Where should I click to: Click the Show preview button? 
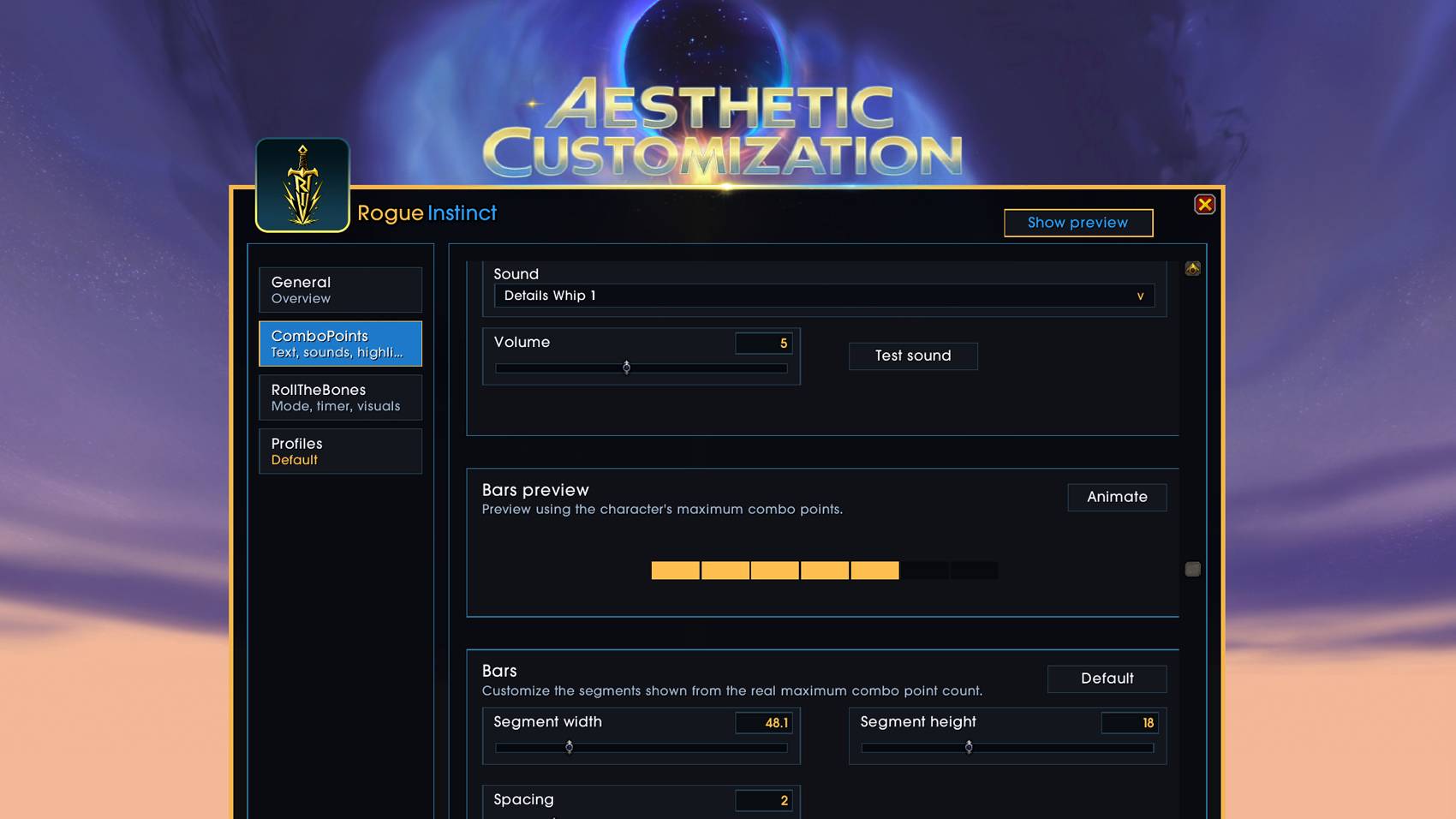[1078, 223]
